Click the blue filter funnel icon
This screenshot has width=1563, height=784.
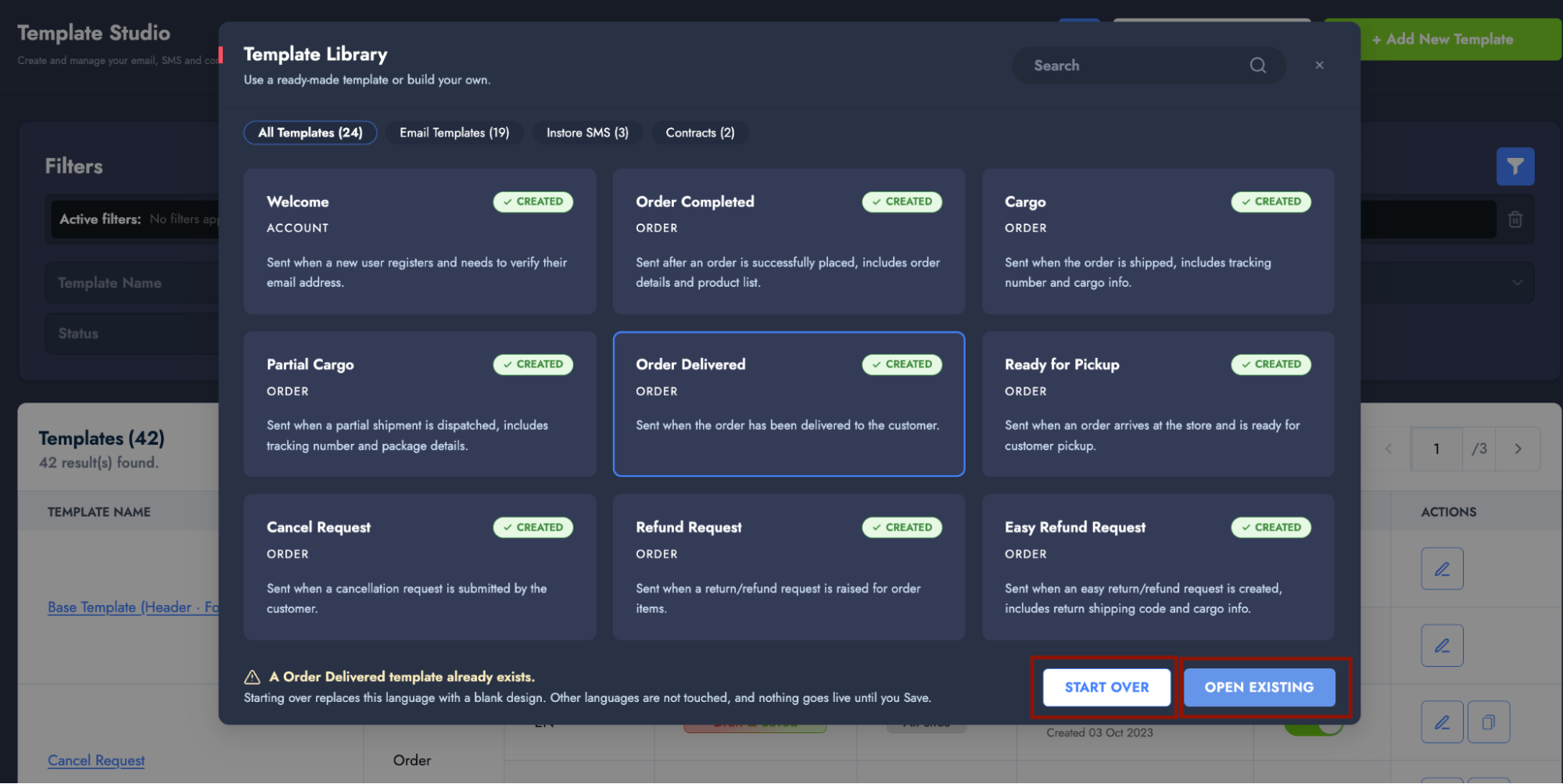pyautogui.click(x=1515, y=166)
